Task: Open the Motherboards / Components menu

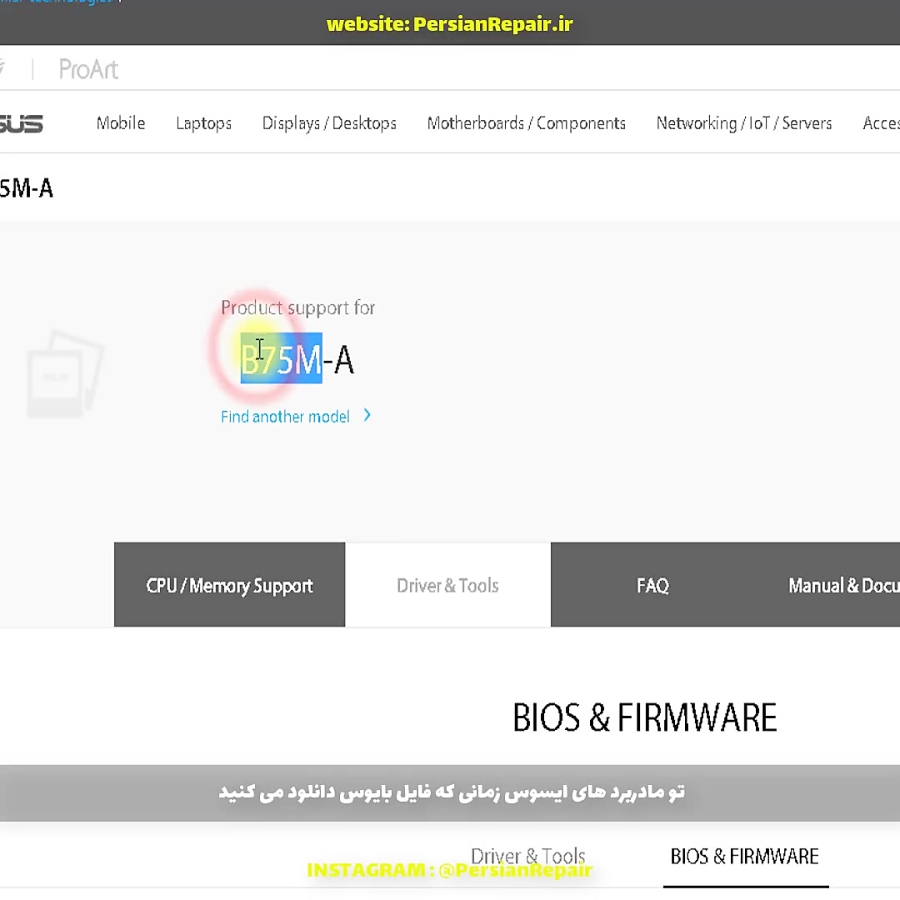Action: (526, 123)
